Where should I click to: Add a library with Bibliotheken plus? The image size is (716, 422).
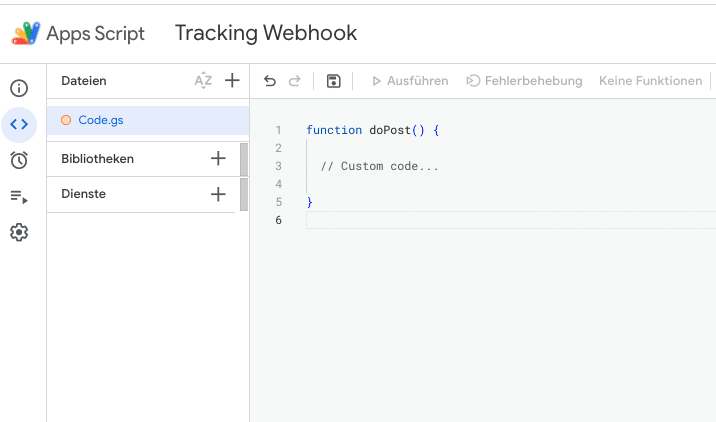(x=218, y=158)
